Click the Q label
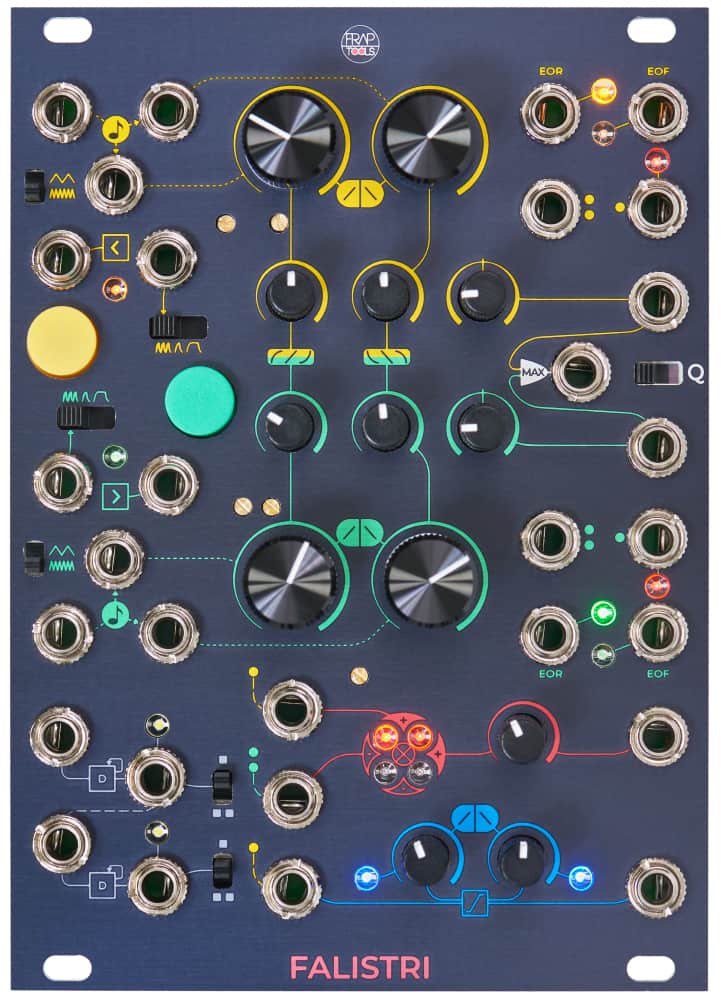 696,374
